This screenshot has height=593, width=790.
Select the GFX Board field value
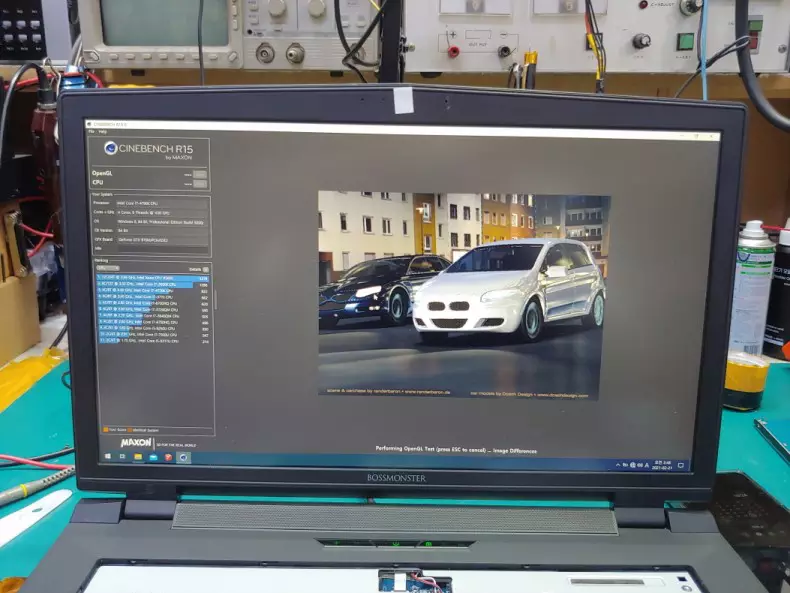coord(162,240)
